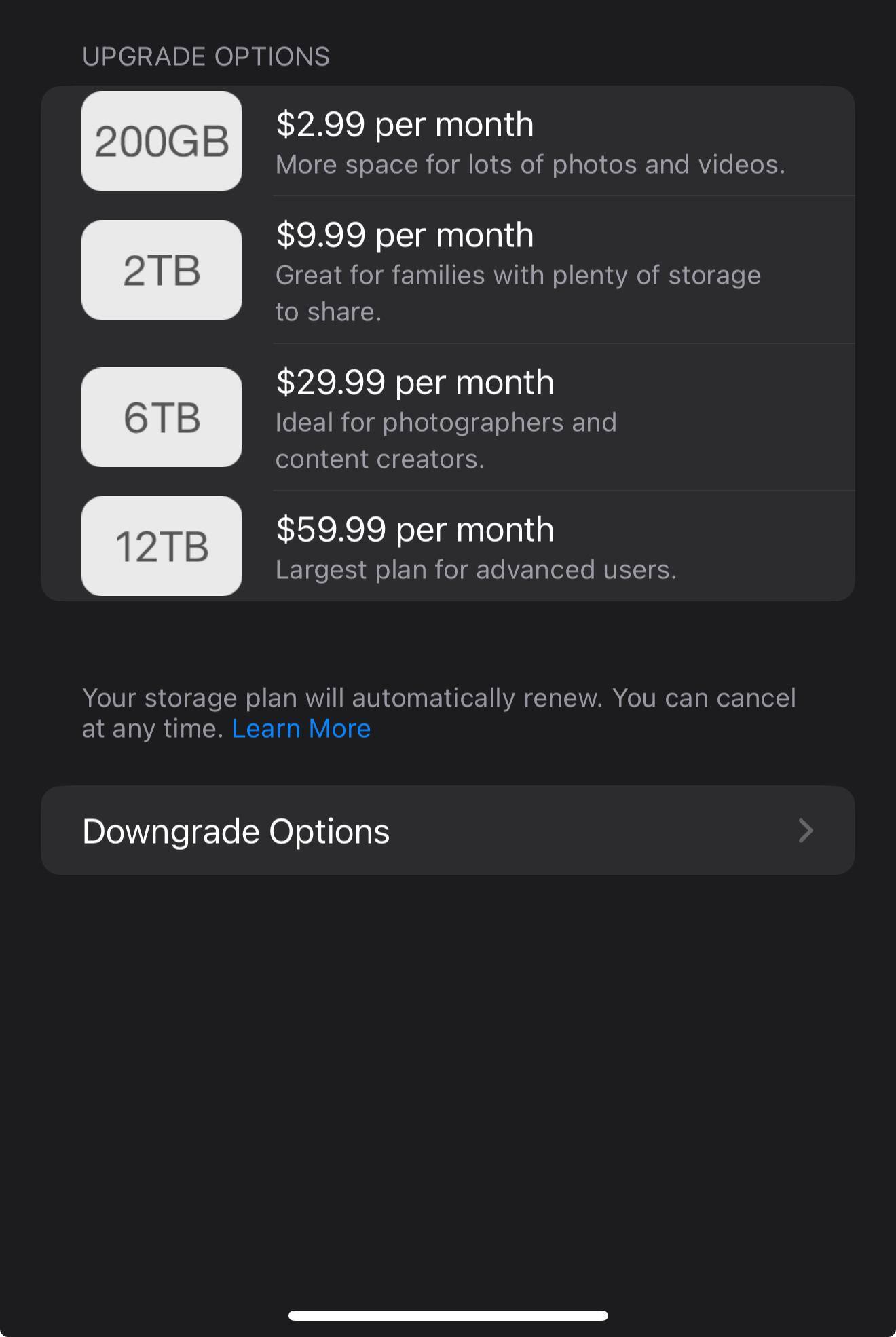Click 'More space for lots of photos' description
Viewport: 896px width, 1337px height.
[530, 165]
